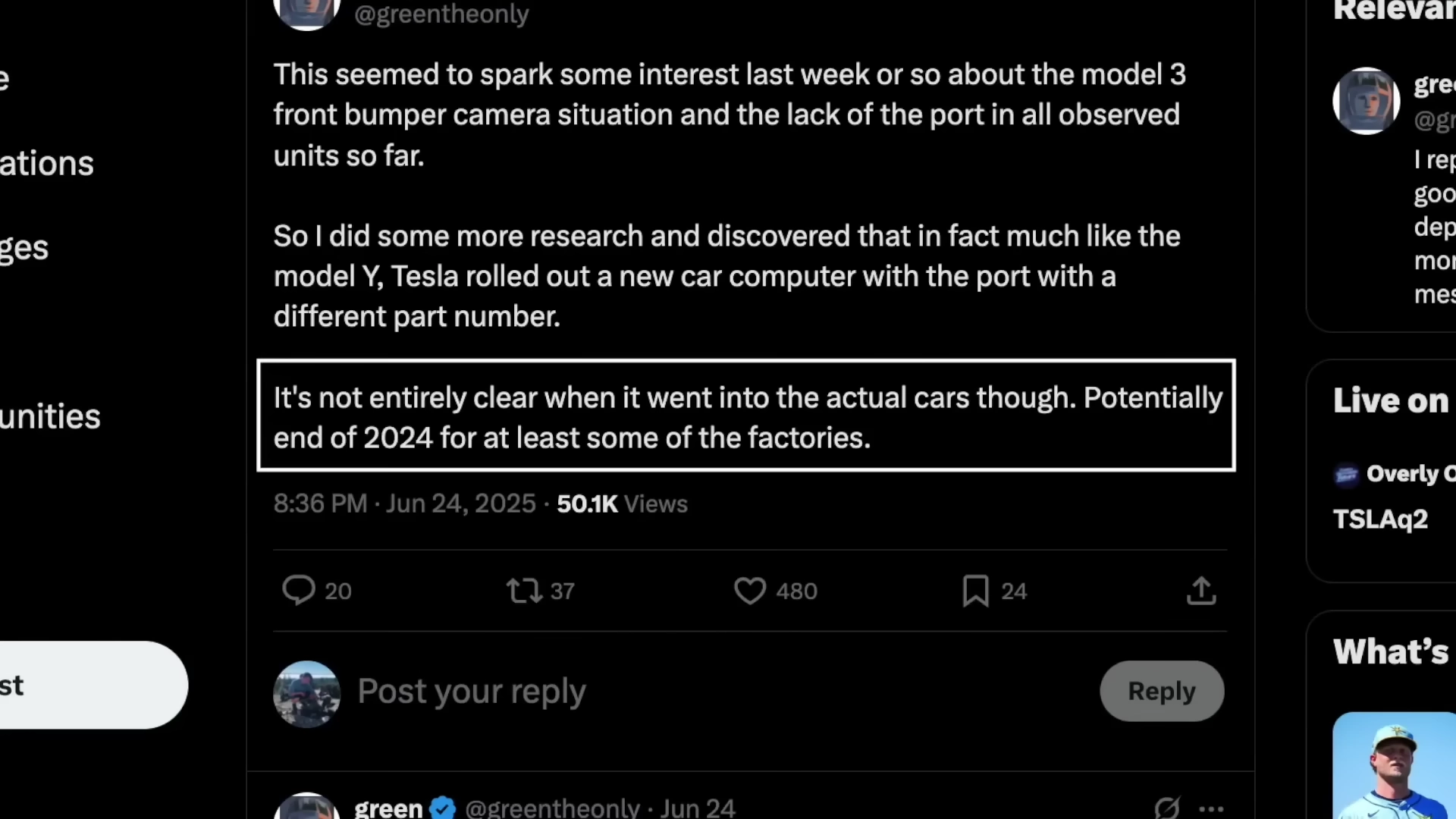Click the avatar beside the reply box

[306, 692]
